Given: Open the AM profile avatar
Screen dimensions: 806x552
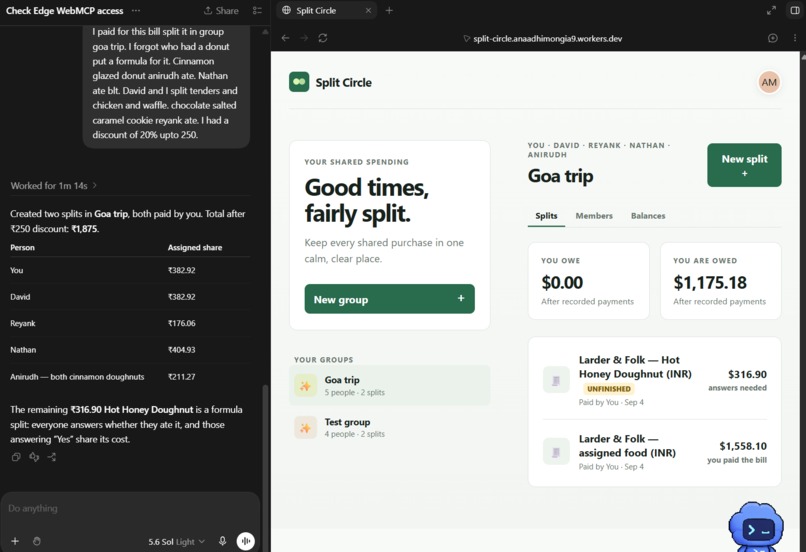Looking at the screenshot, I should 769,82.
